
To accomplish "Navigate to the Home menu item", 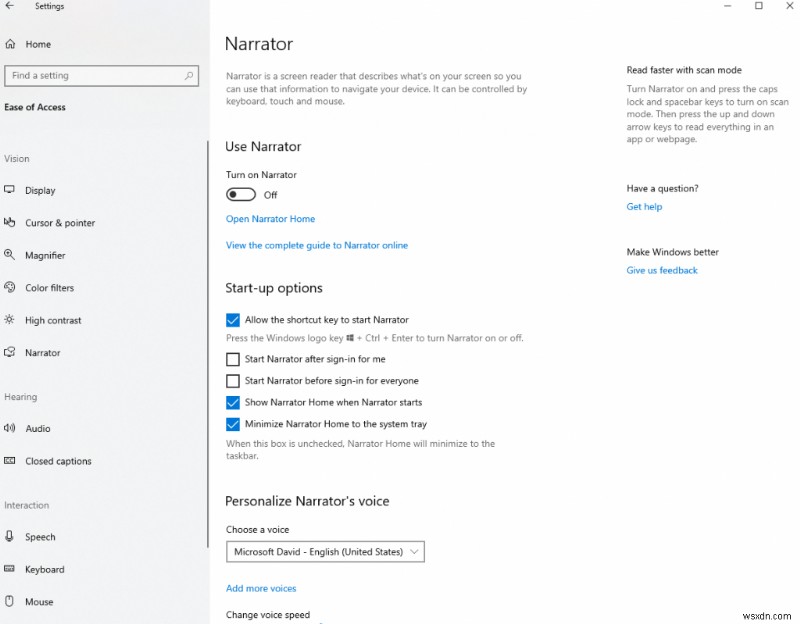I will [x=38, y=44].
